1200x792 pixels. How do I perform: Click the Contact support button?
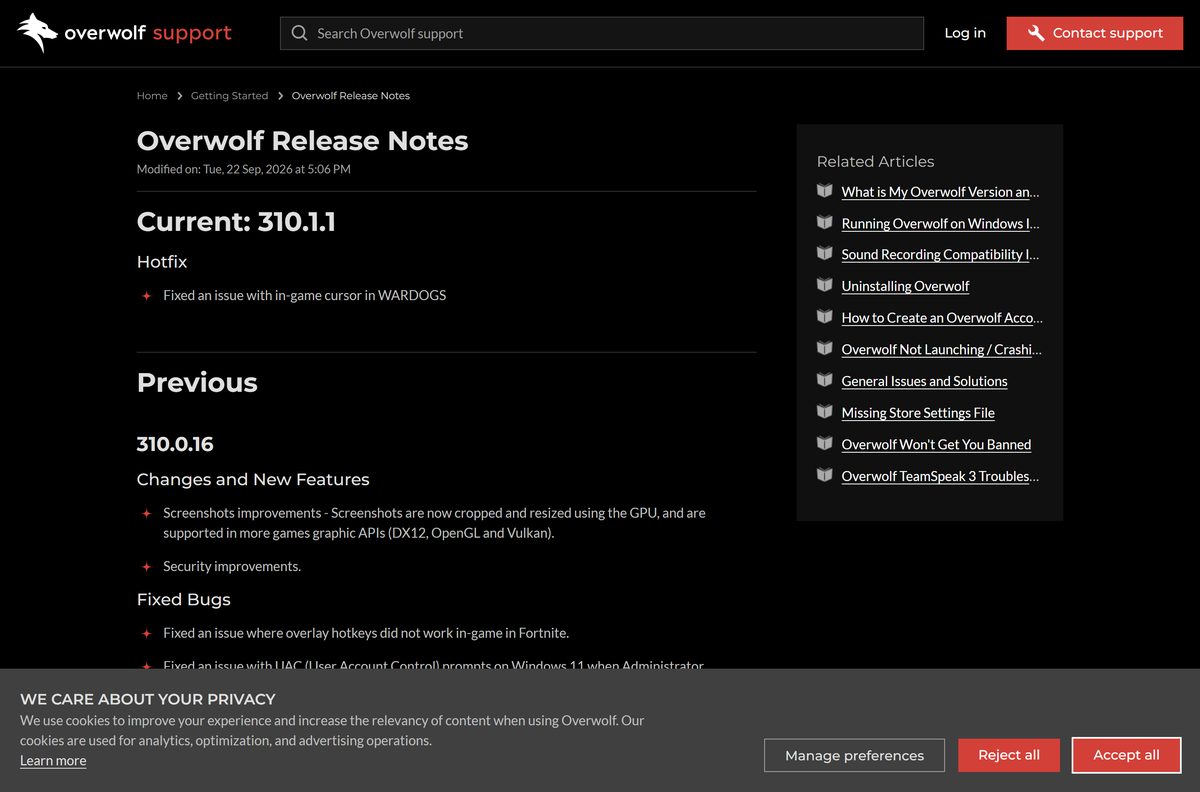click(x=1095, y=33)
